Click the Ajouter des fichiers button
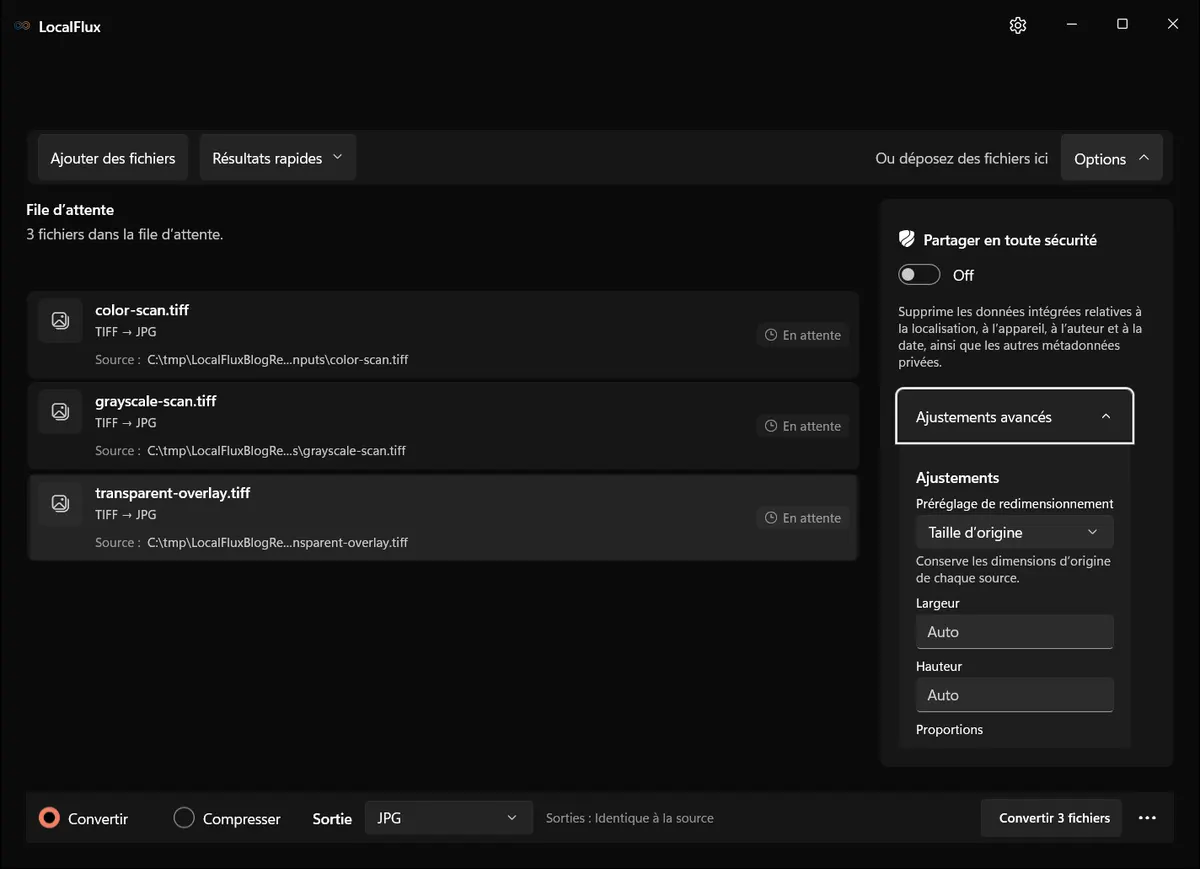Viewport: 1200px width, 869px height. tap(113, 158)
